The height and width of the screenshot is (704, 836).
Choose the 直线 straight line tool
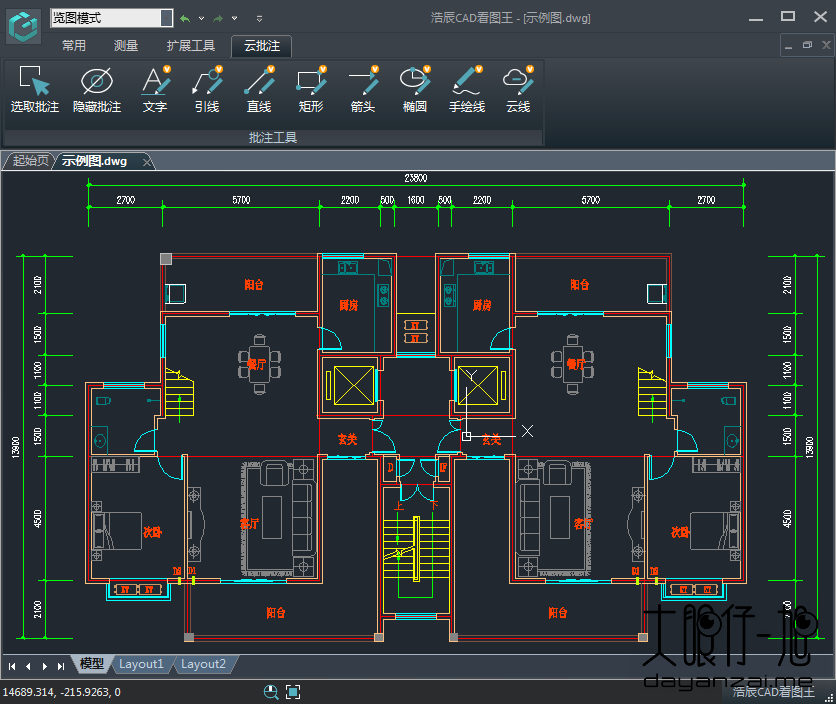tap(258, 89)
